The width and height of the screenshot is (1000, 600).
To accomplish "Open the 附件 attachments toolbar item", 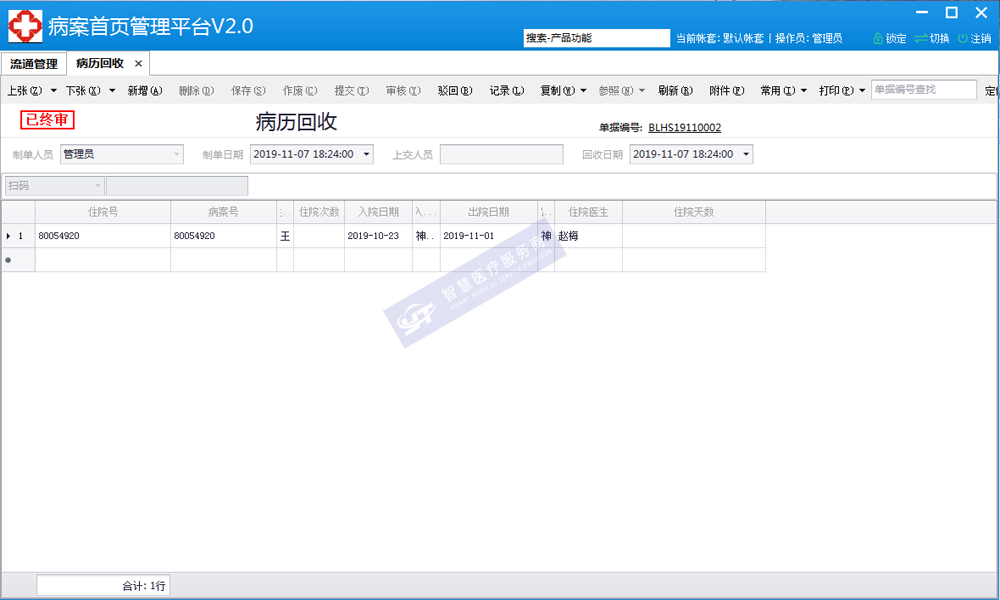I will pyautogui.click(x=726, y=91).
